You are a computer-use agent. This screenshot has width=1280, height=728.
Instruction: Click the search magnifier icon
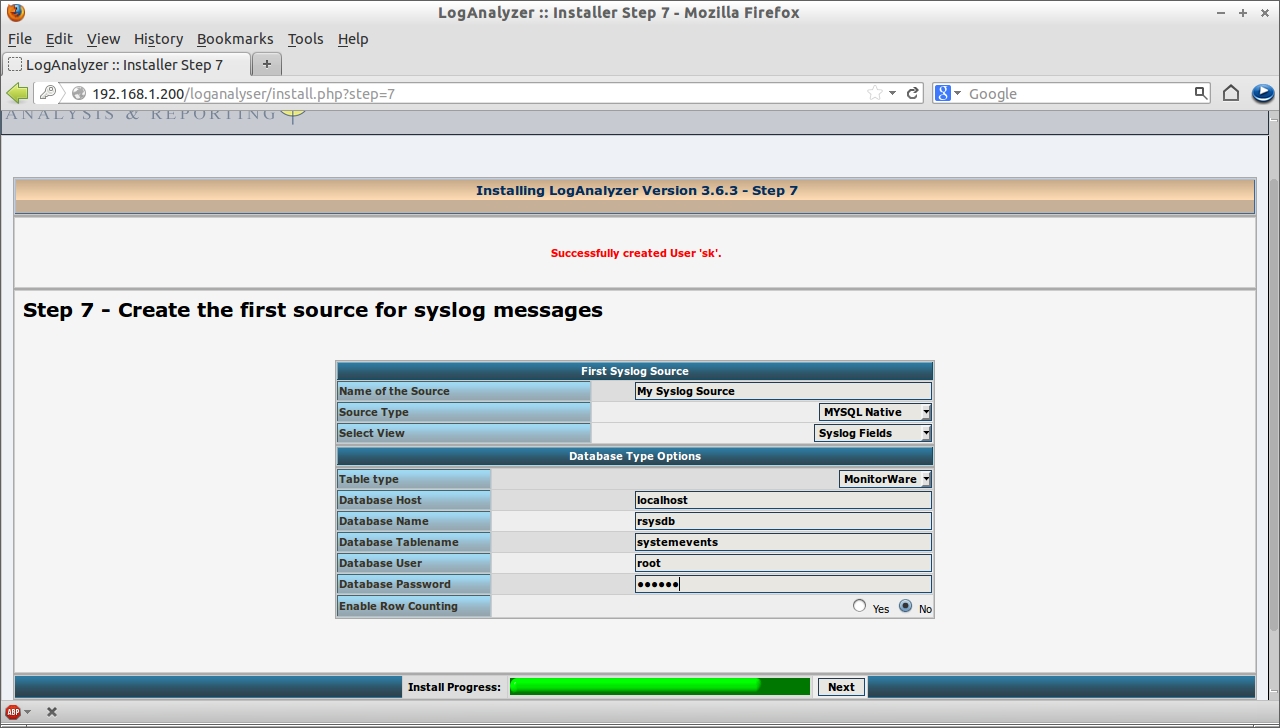(x=1201, y=93)
